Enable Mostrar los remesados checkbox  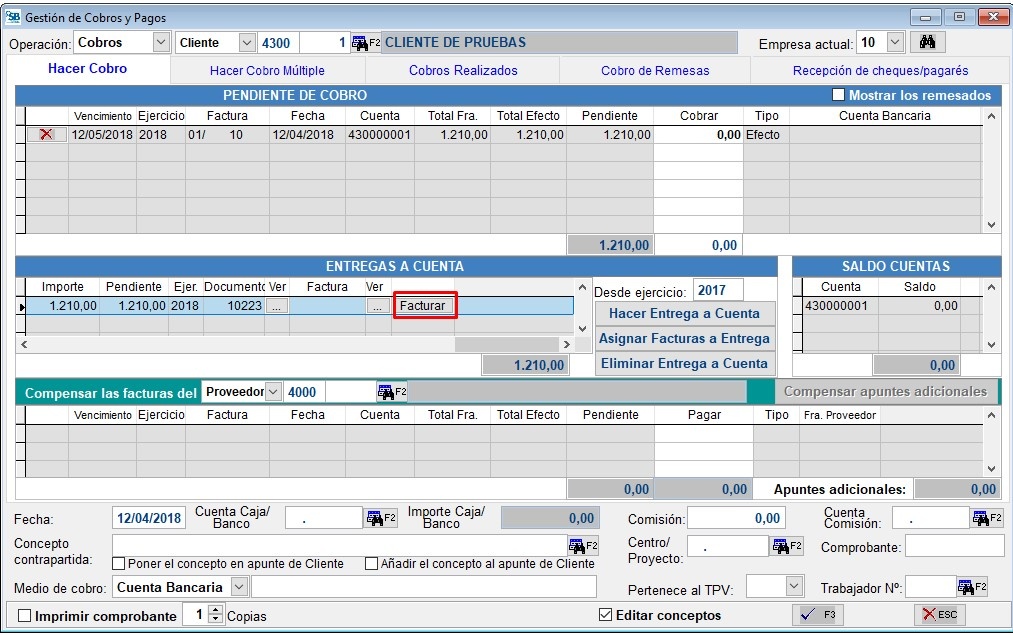(x=839, y=96)
